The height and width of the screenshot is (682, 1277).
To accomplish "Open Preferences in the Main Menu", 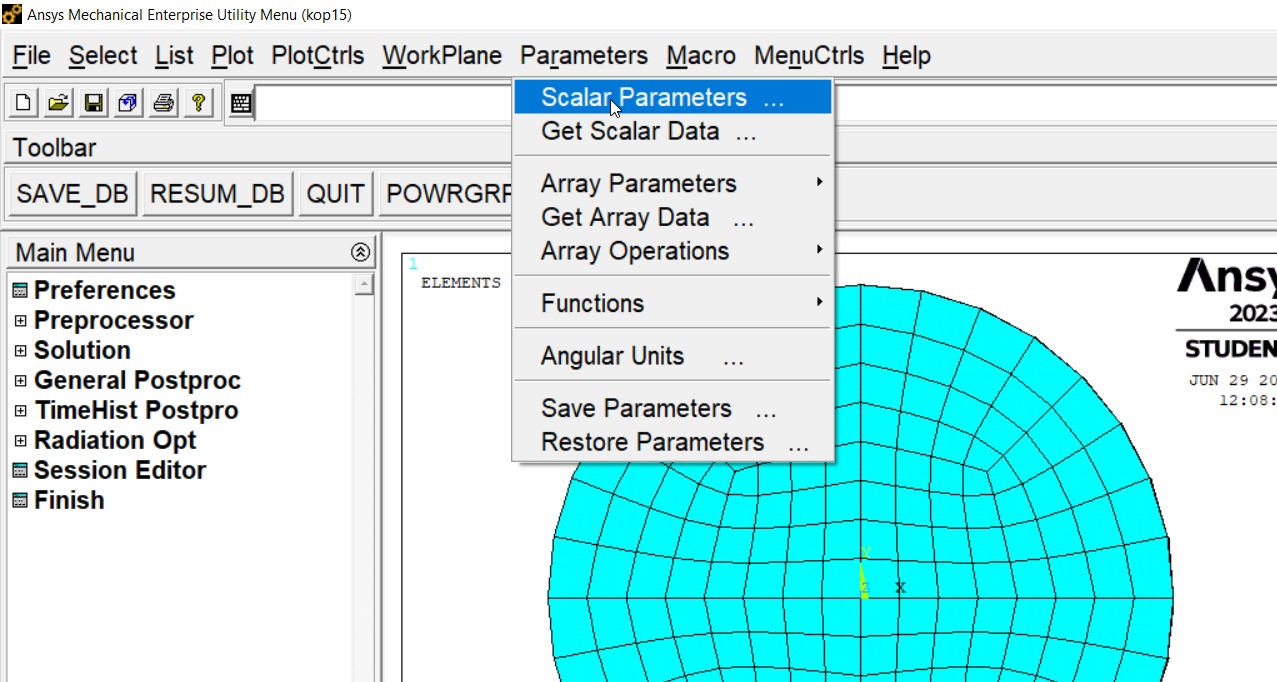I will click(x=104, y=290).
